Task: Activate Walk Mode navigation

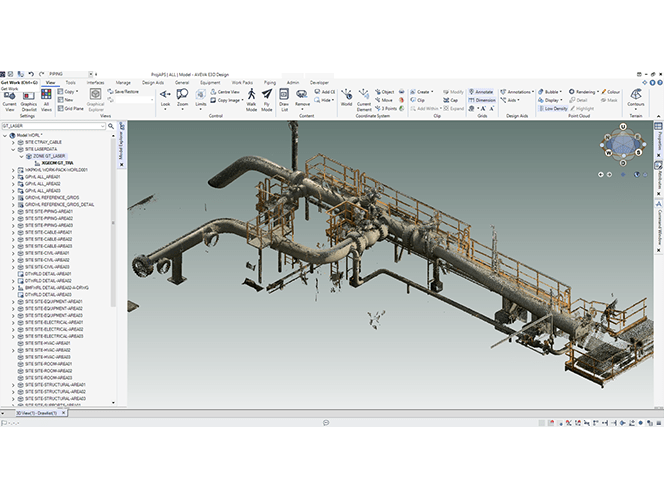Action: (x=251, y=99)
